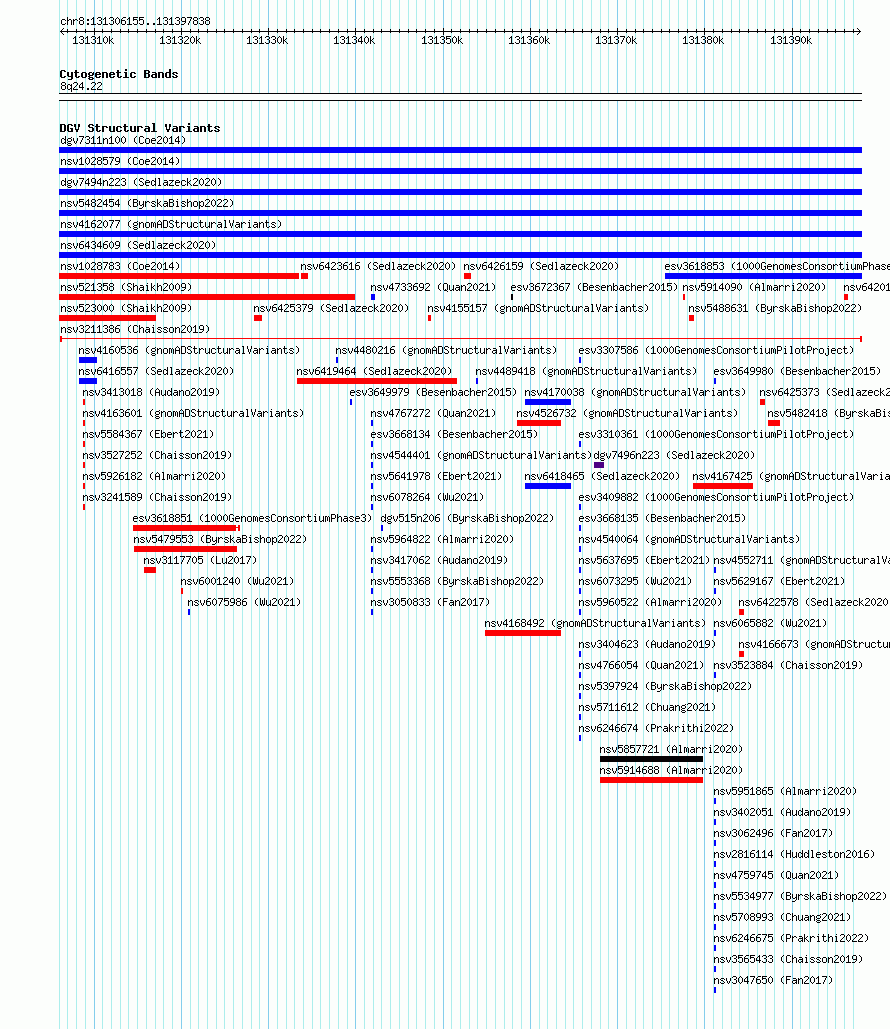Select nsv5926182 (Almarri2020) label
890x1029 pixels.
tap(154, 476)
